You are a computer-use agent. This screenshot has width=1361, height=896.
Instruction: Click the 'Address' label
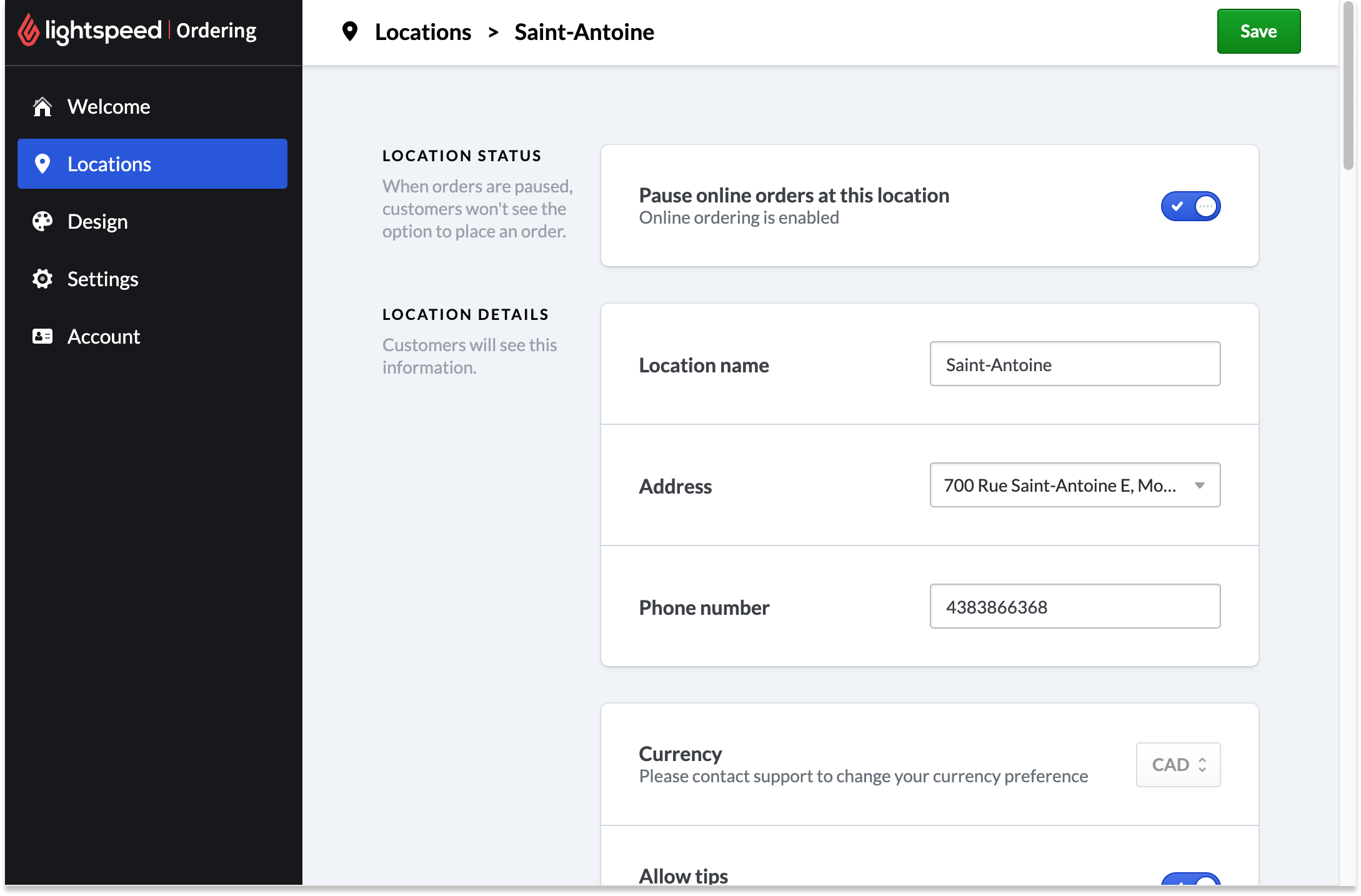(675, 486)
